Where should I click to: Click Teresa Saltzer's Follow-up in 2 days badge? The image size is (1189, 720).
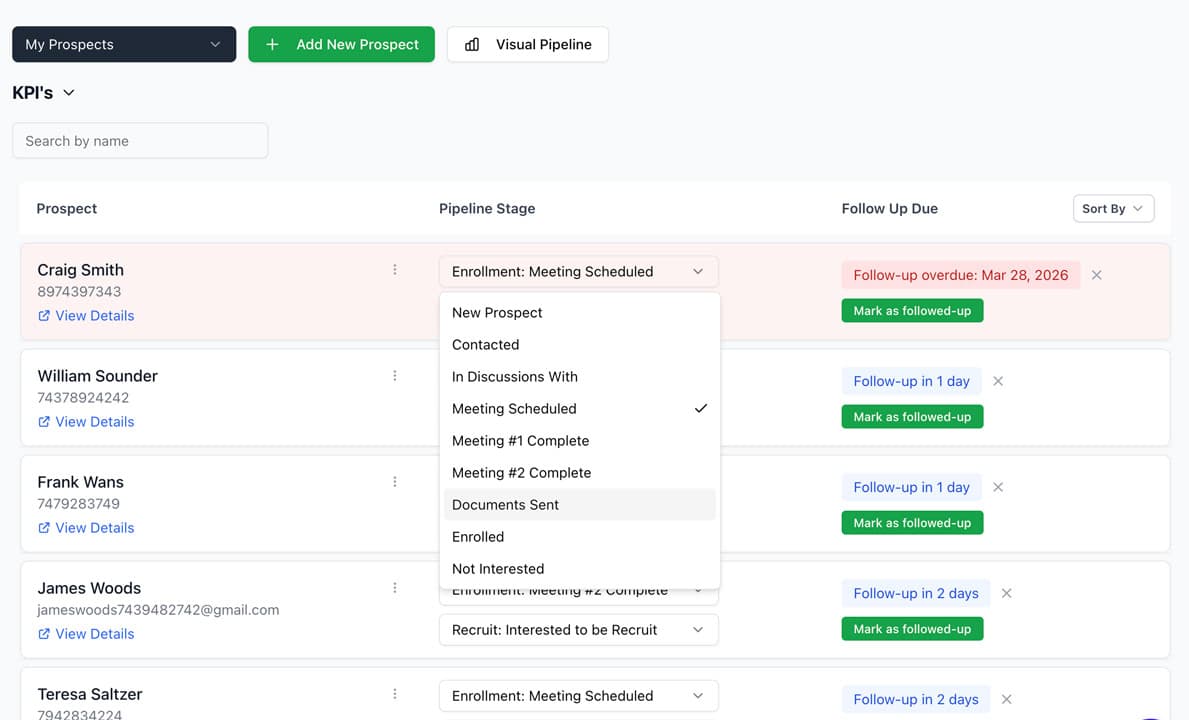click(916, 700)
